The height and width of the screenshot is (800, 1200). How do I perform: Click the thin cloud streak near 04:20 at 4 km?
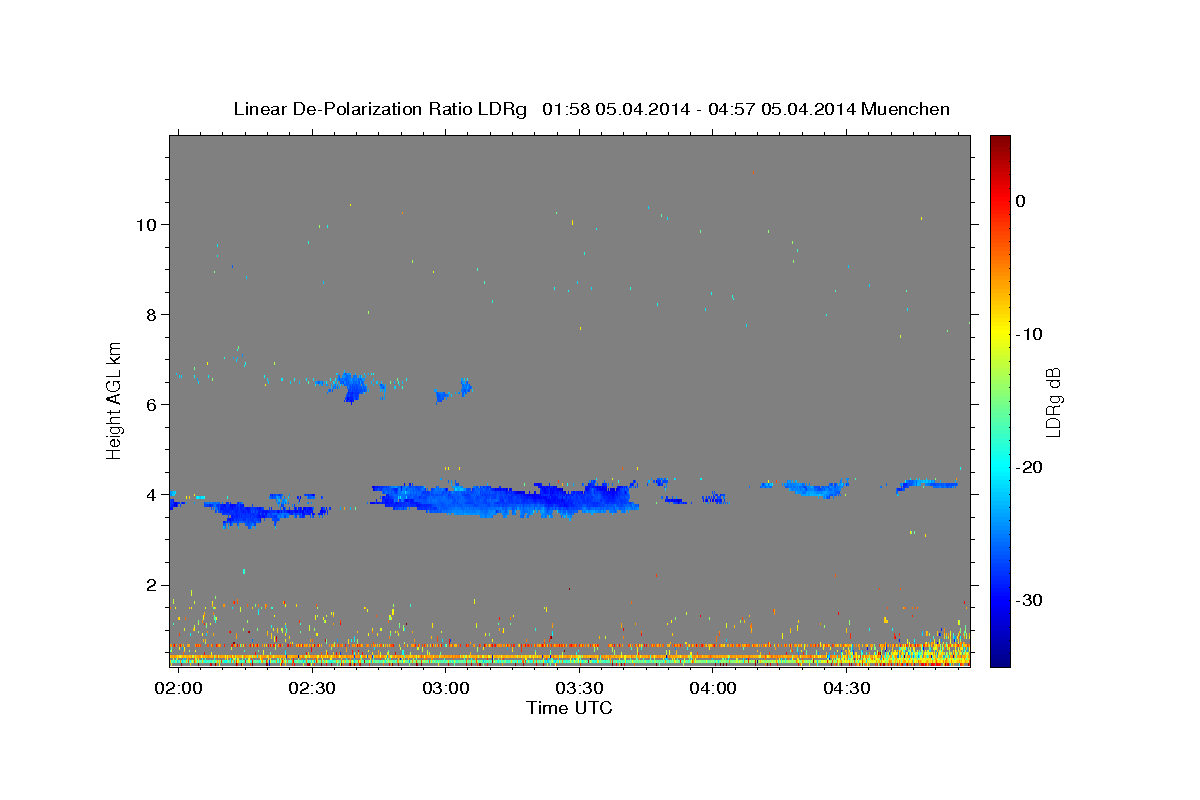tap(815, 488)
